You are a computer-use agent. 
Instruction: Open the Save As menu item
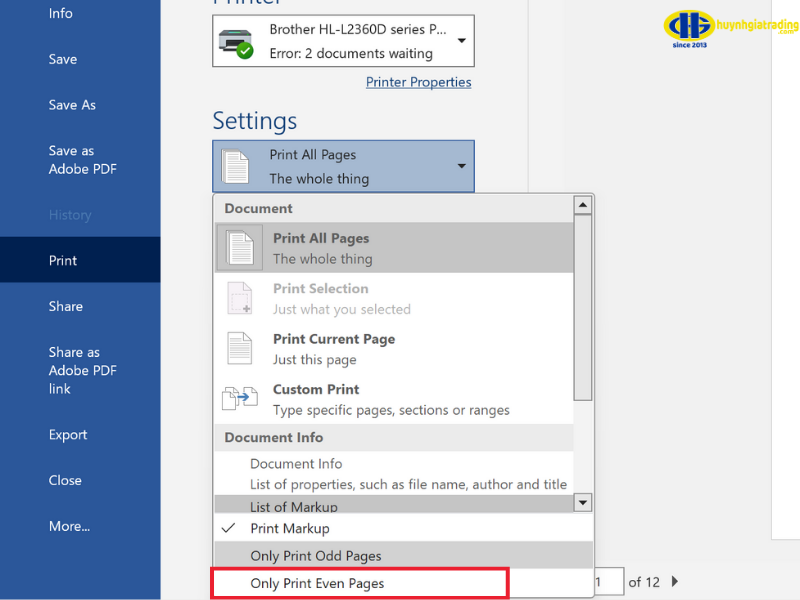72,105
